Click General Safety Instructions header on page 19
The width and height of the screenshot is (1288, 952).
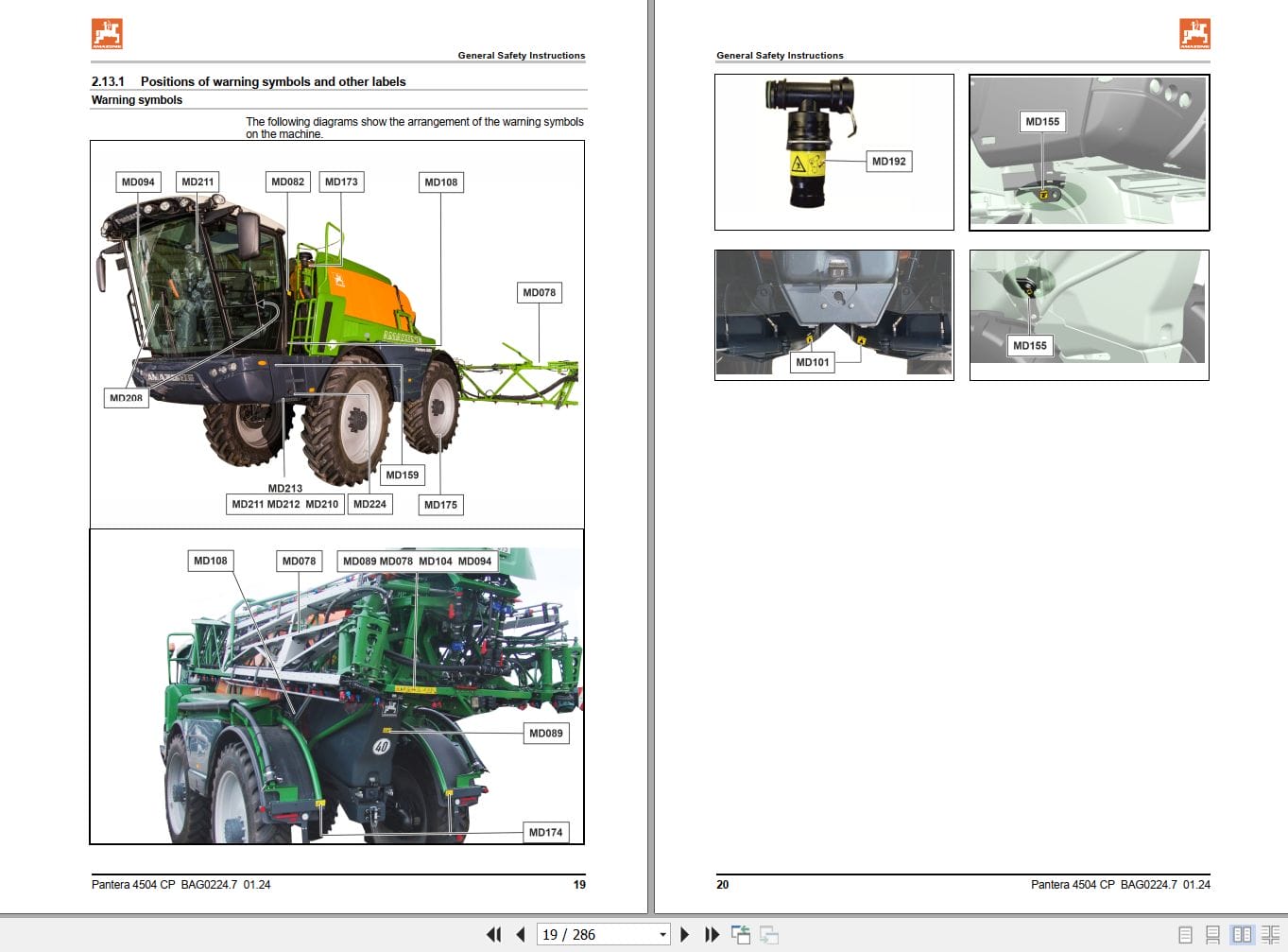522,55
